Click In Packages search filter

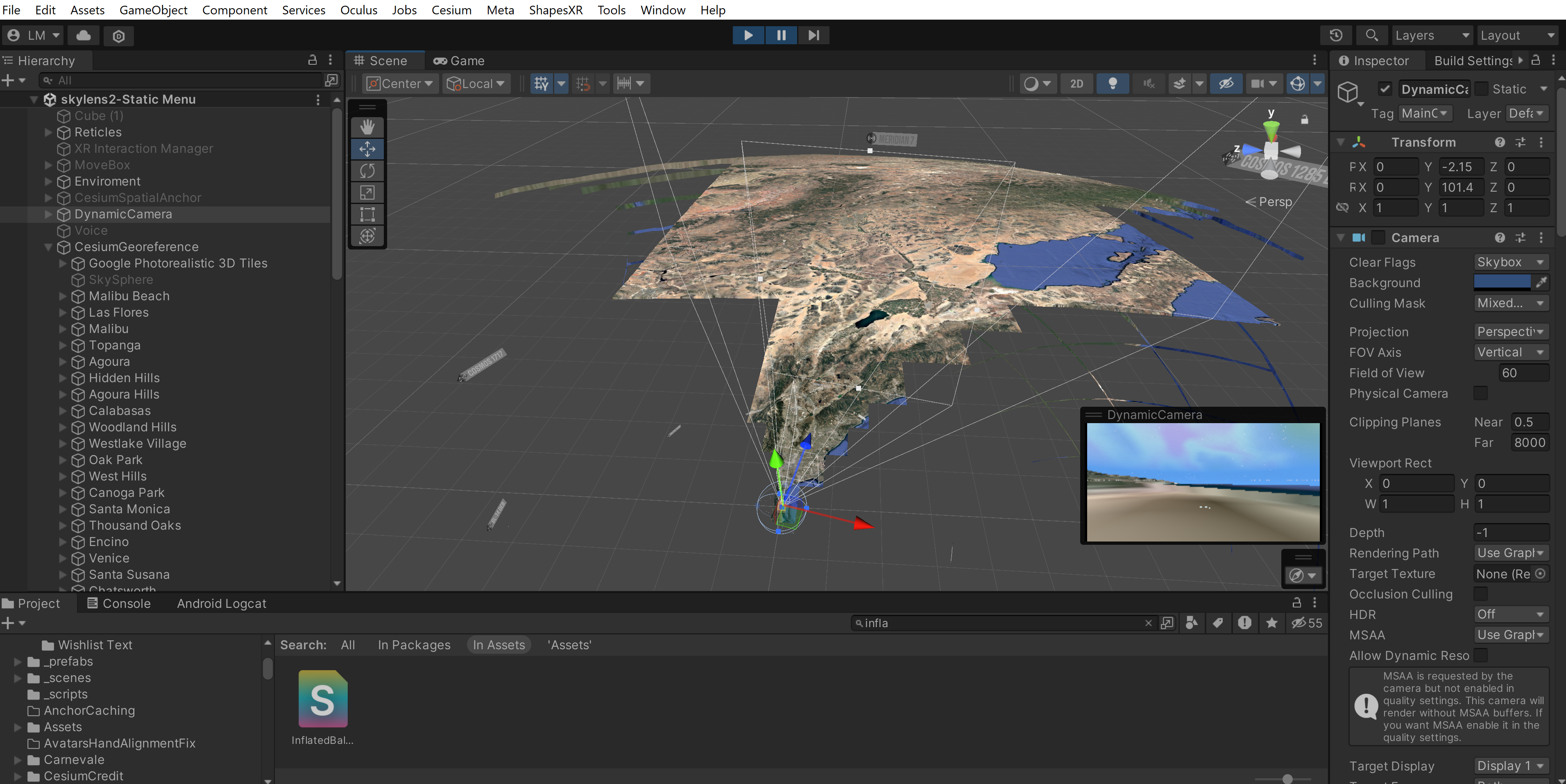[x=414, y=645]
